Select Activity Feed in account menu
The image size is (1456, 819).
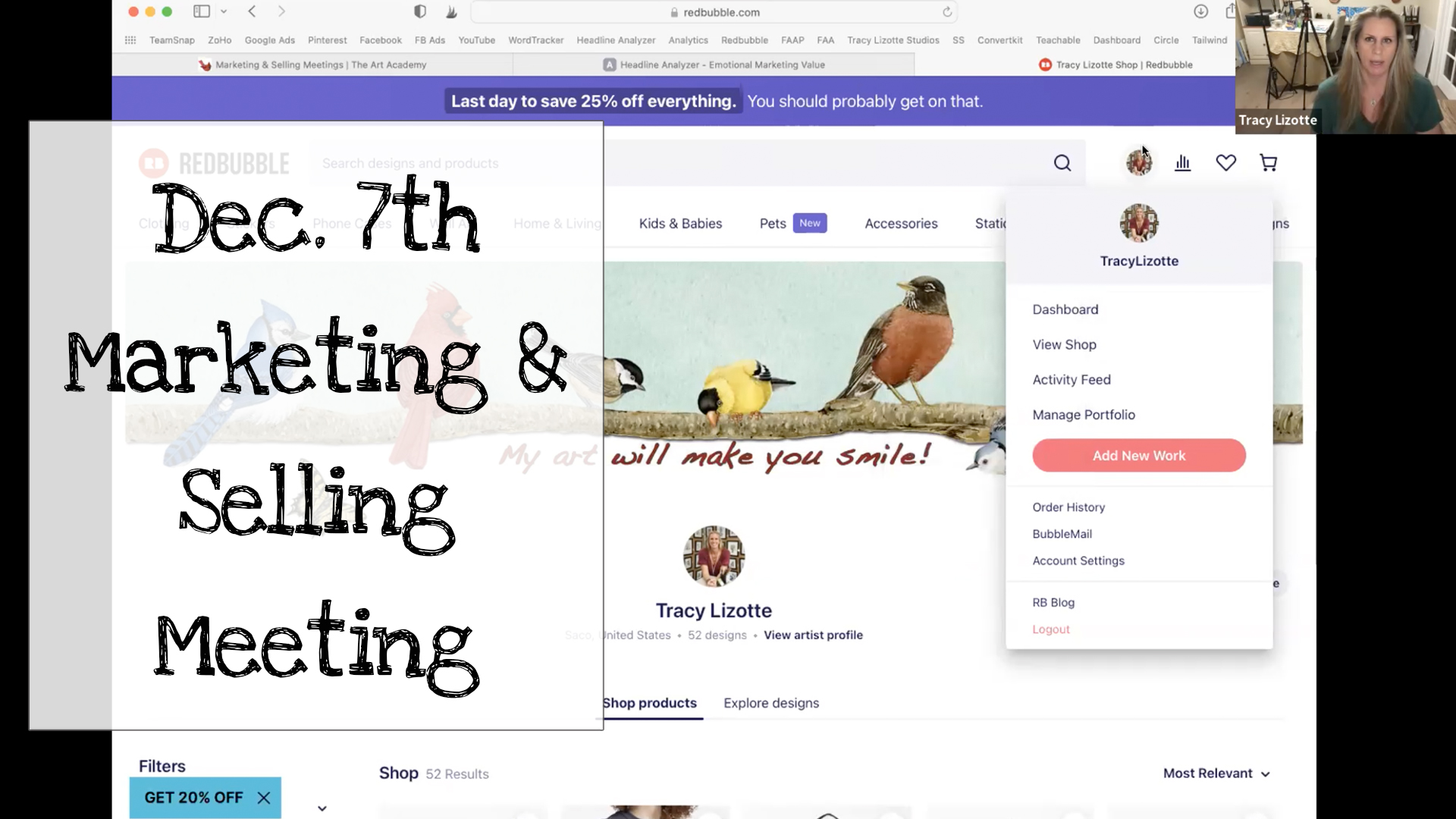click(1071, 380)
